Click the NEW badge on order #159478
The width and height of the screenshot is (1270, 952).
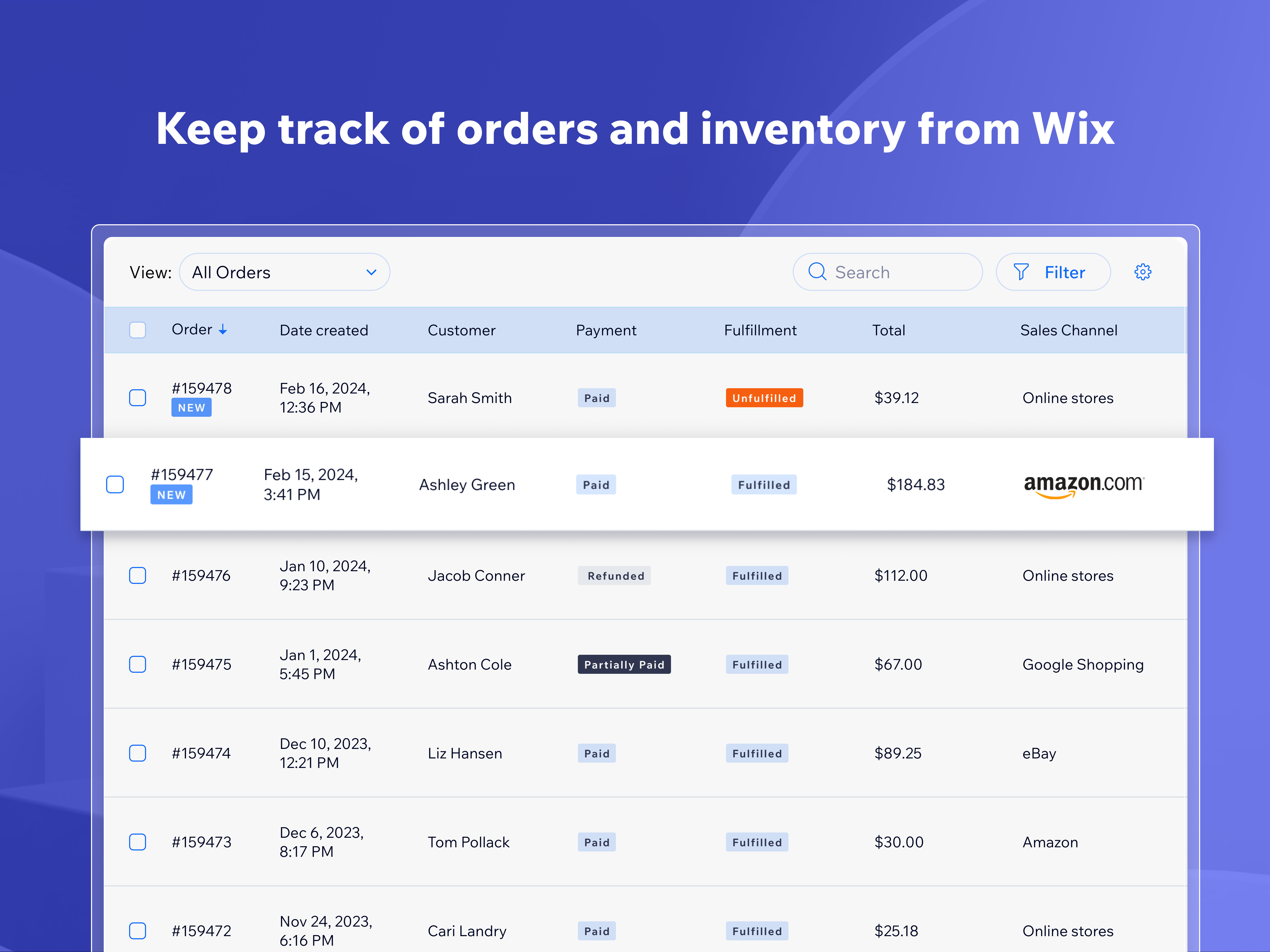(x=191, y=408)
